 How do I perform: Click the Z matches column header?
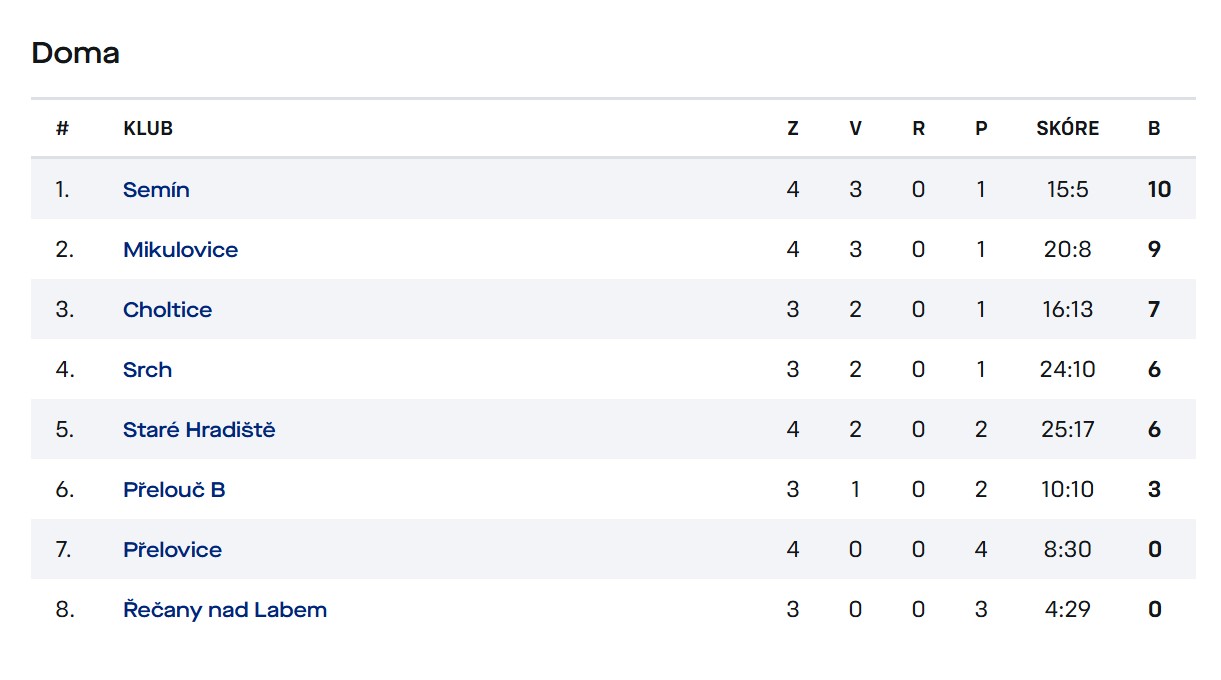point(793,128)
